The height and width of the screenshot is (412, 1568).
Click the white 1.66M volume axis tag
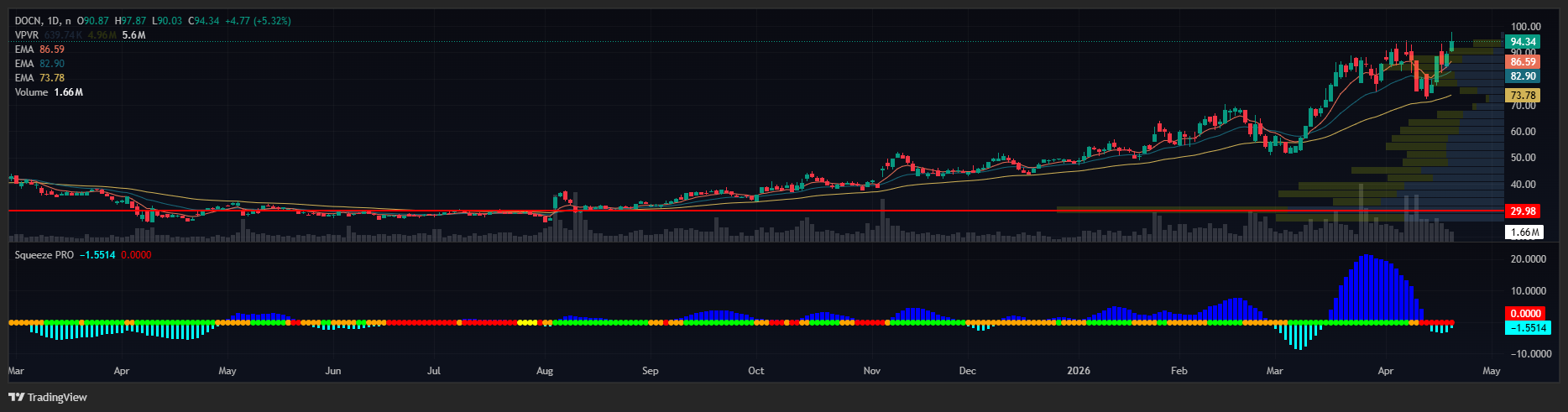[x=1524, y=232]
